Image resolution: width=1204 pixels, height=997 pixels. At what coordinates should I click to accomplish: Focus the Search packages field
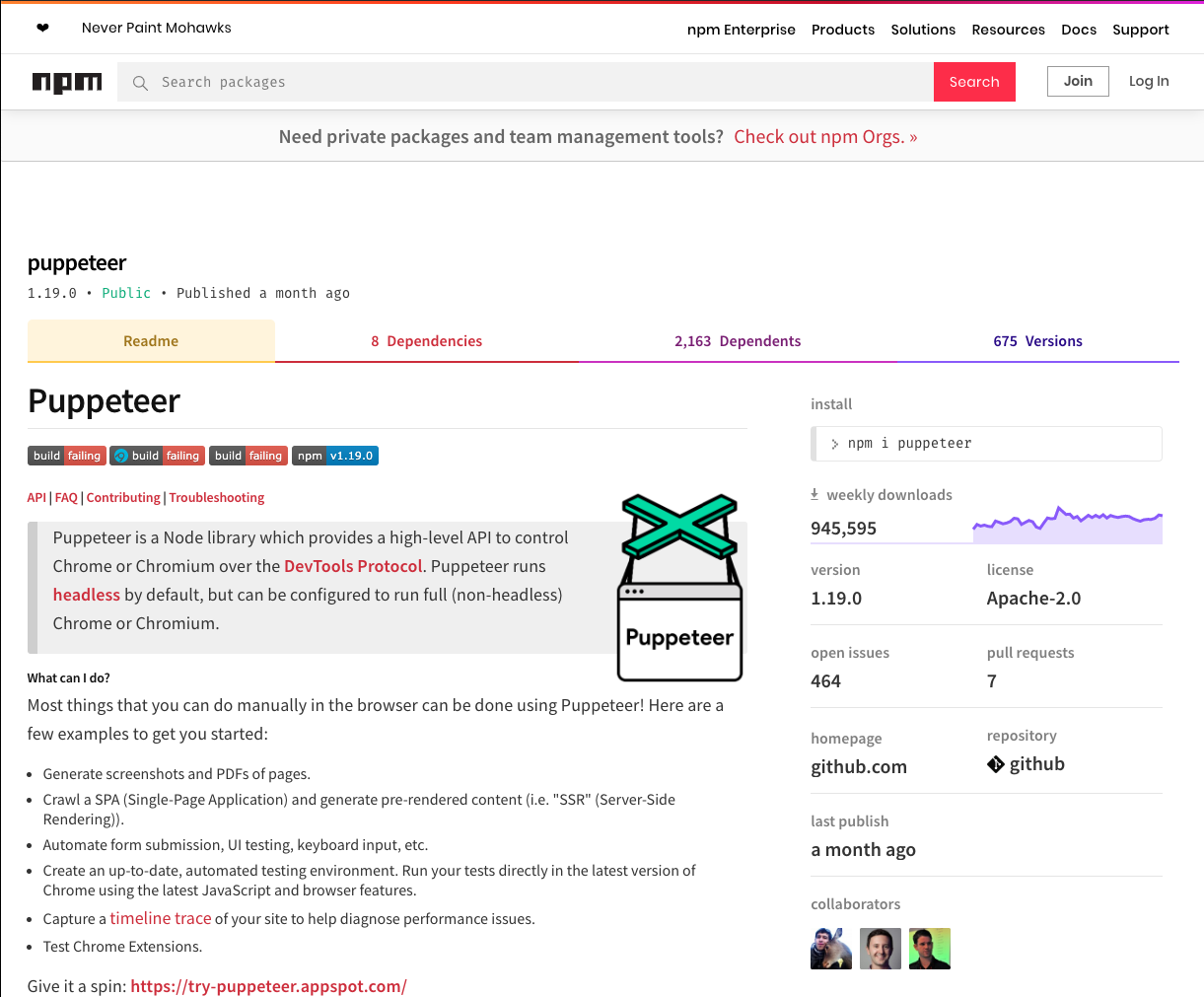point(526,82)
